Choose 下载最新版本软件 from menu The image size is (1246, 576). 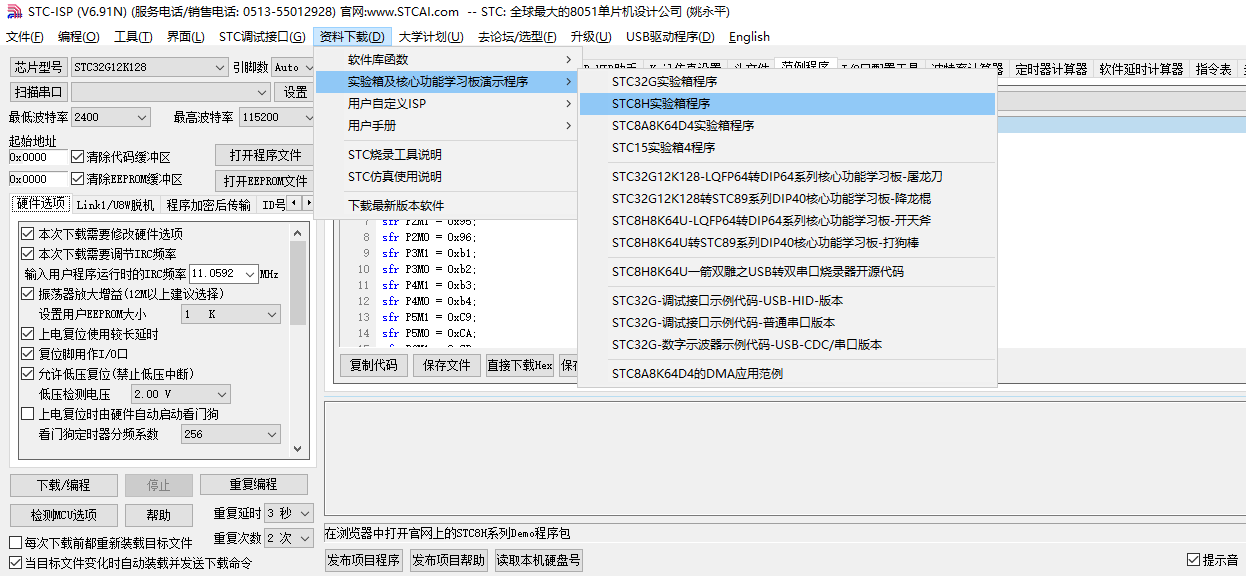(x=446, y=206)
